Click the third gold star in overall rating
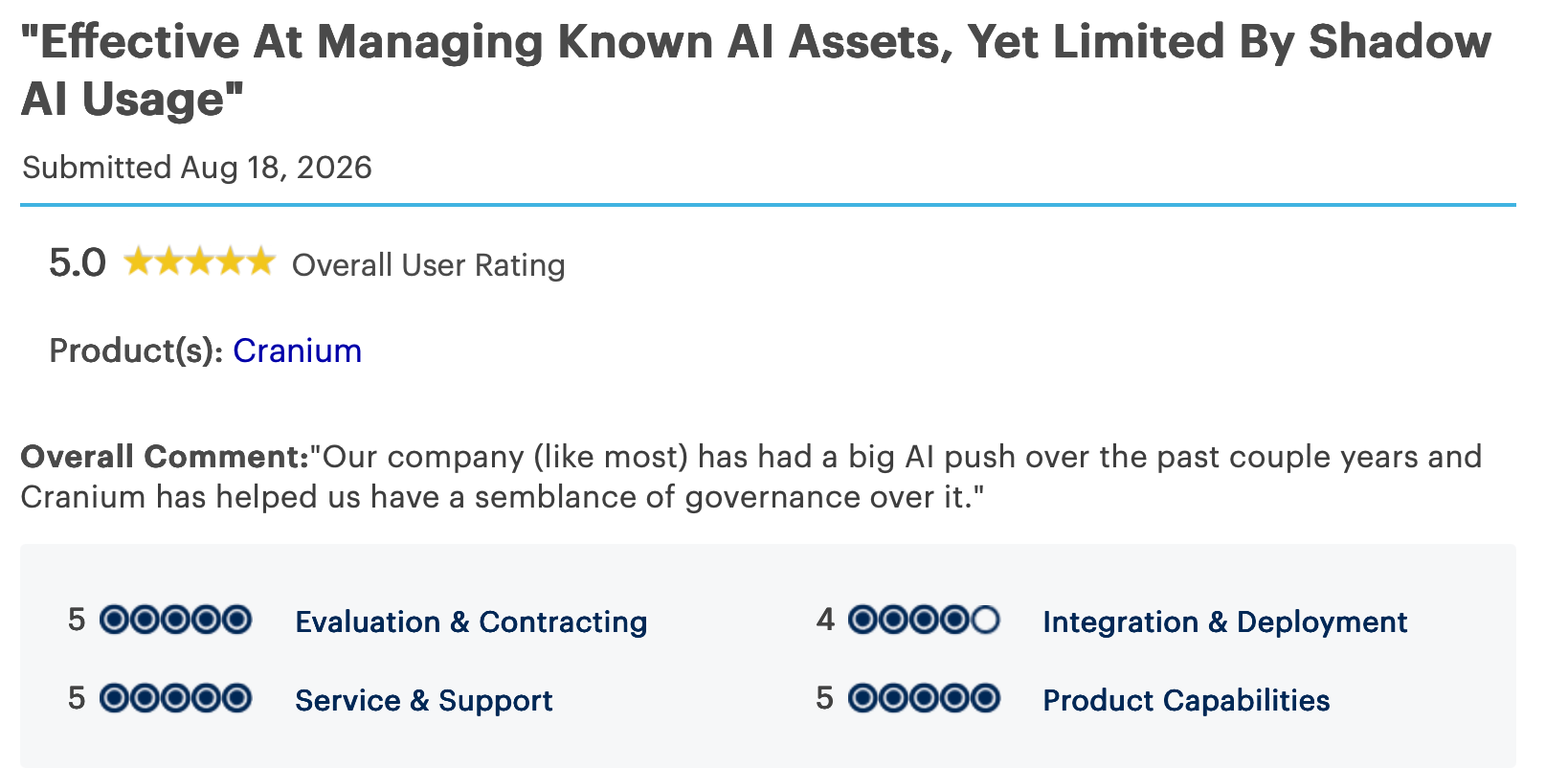The height and width of the screenshot is (768, 1568). [x=199, y=261]
